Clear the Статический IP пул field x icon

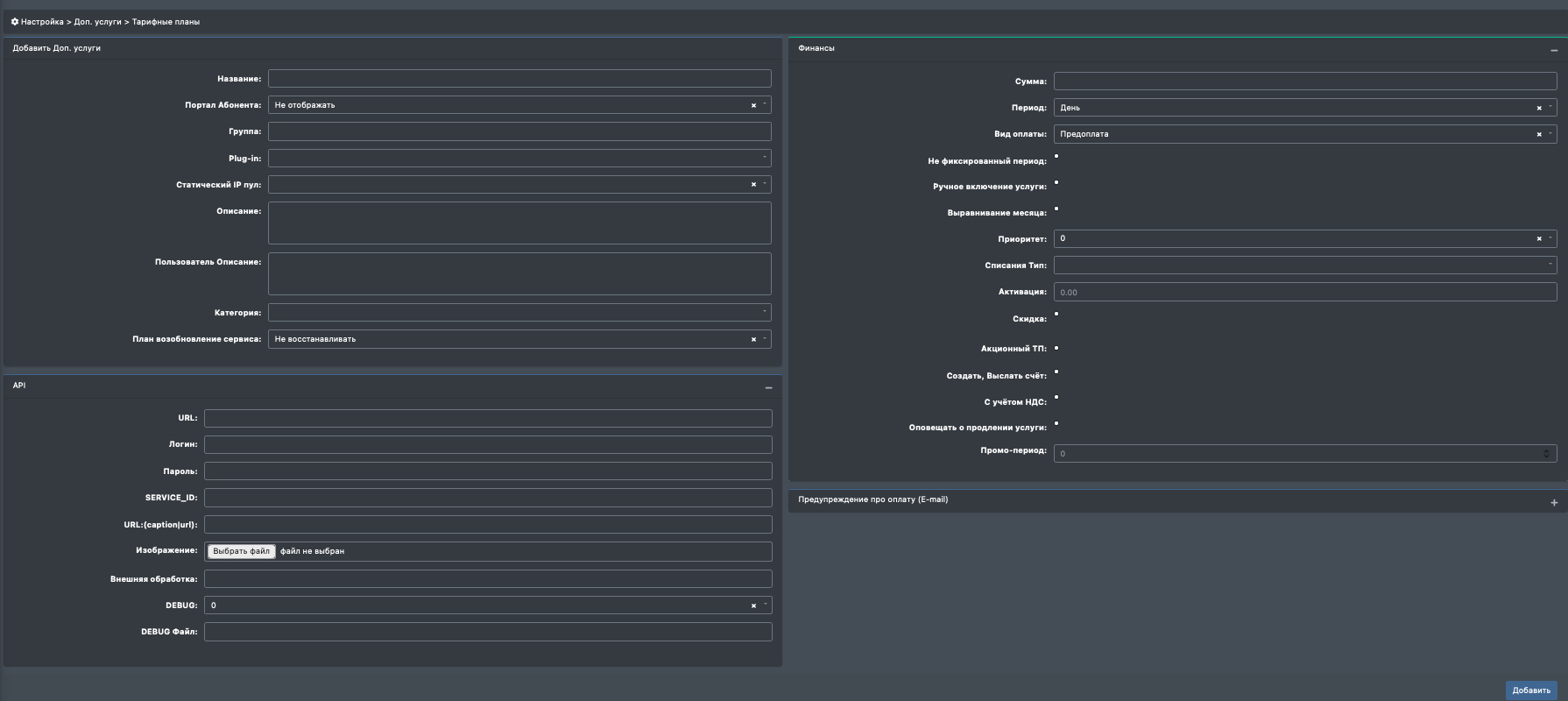[753, 185]
